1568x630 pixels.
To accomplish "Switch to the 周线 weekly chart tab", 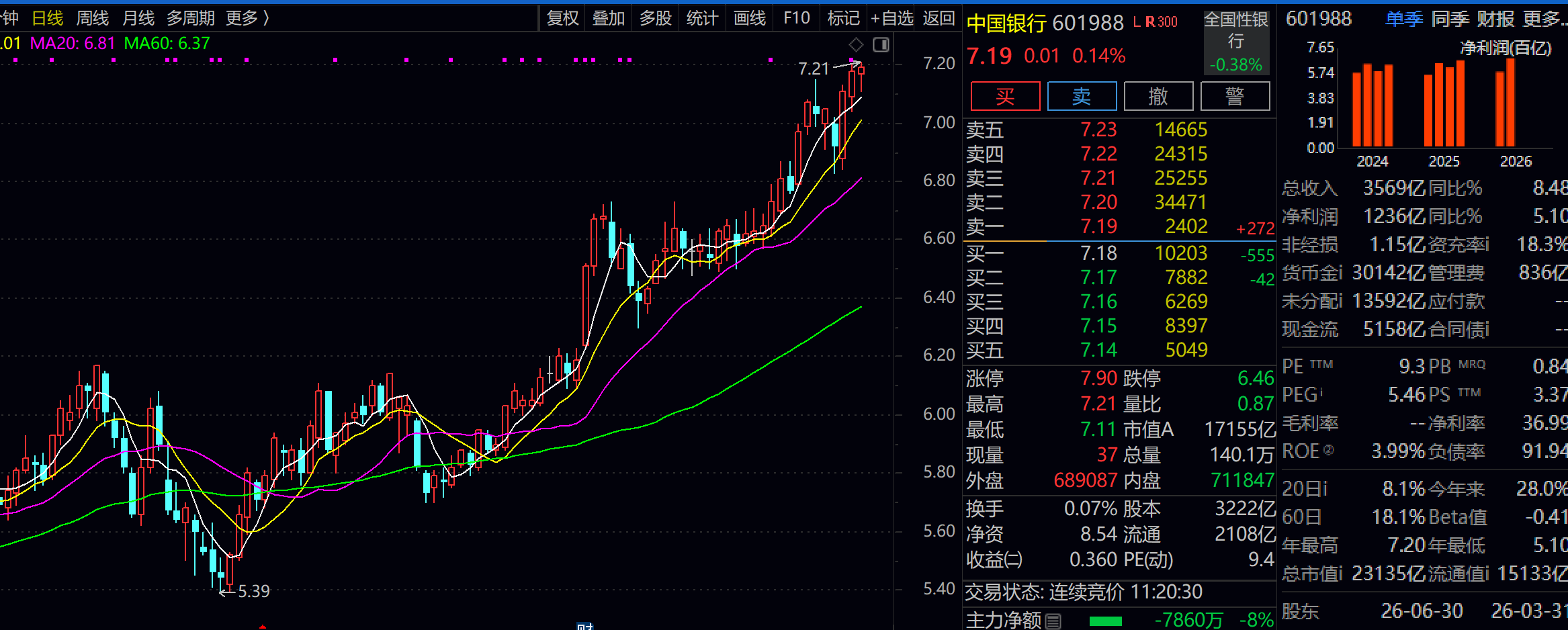I will click(x=93, y=18).
